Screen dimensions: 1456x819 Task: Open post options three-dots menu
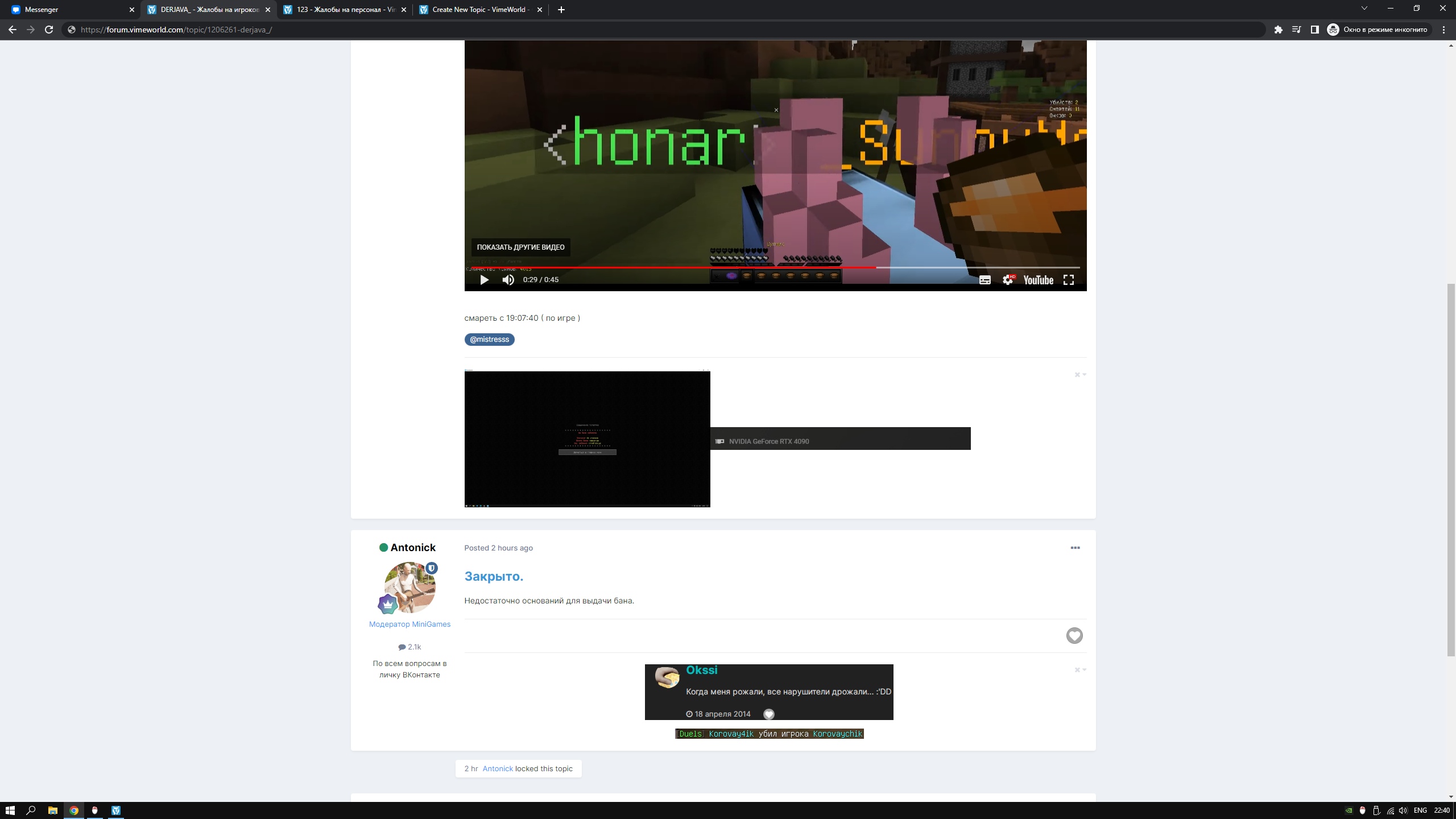(1075, 548)
